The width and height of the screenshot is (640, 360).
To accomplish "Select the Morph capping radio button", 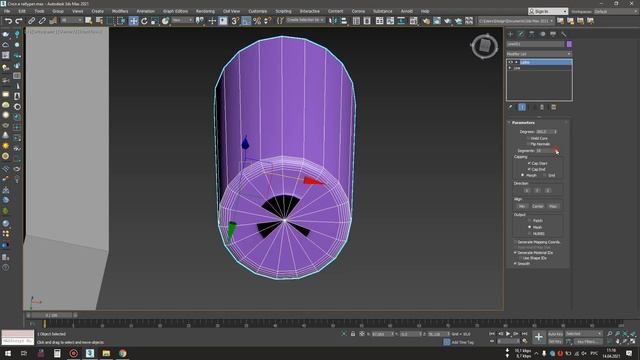I will (x=522, y=176).
